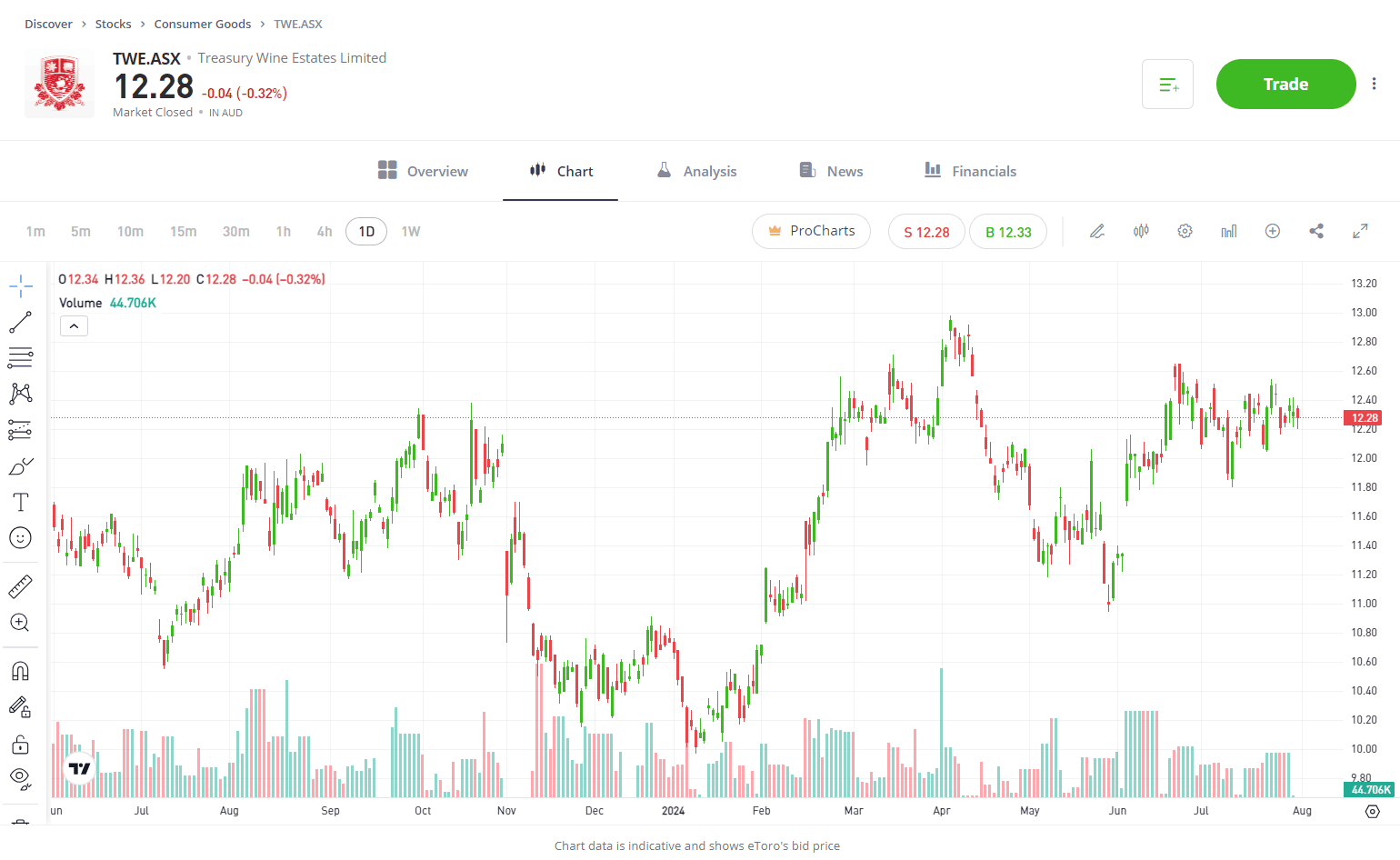Click the green Trade button
Screen dimensions: 1400x860
[1285, 85]
